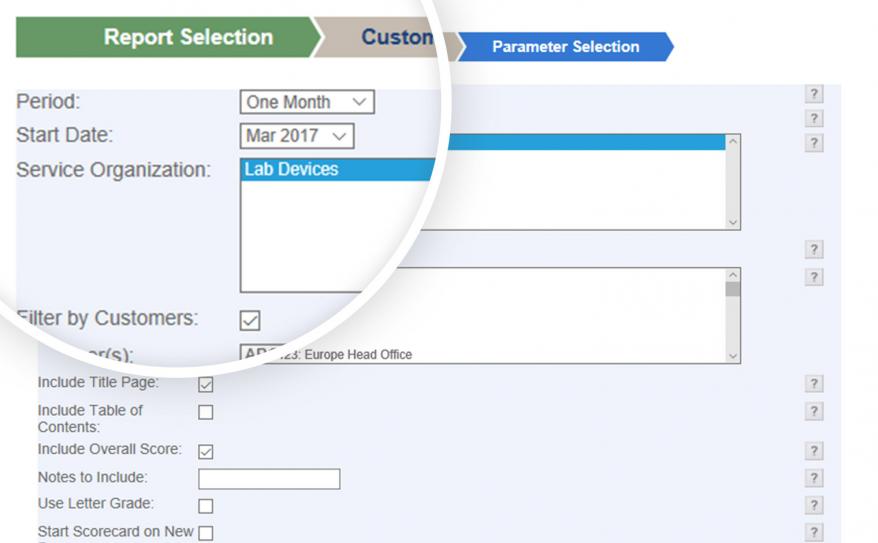Click help icon beside Notes to Include

tap(814, 478)
